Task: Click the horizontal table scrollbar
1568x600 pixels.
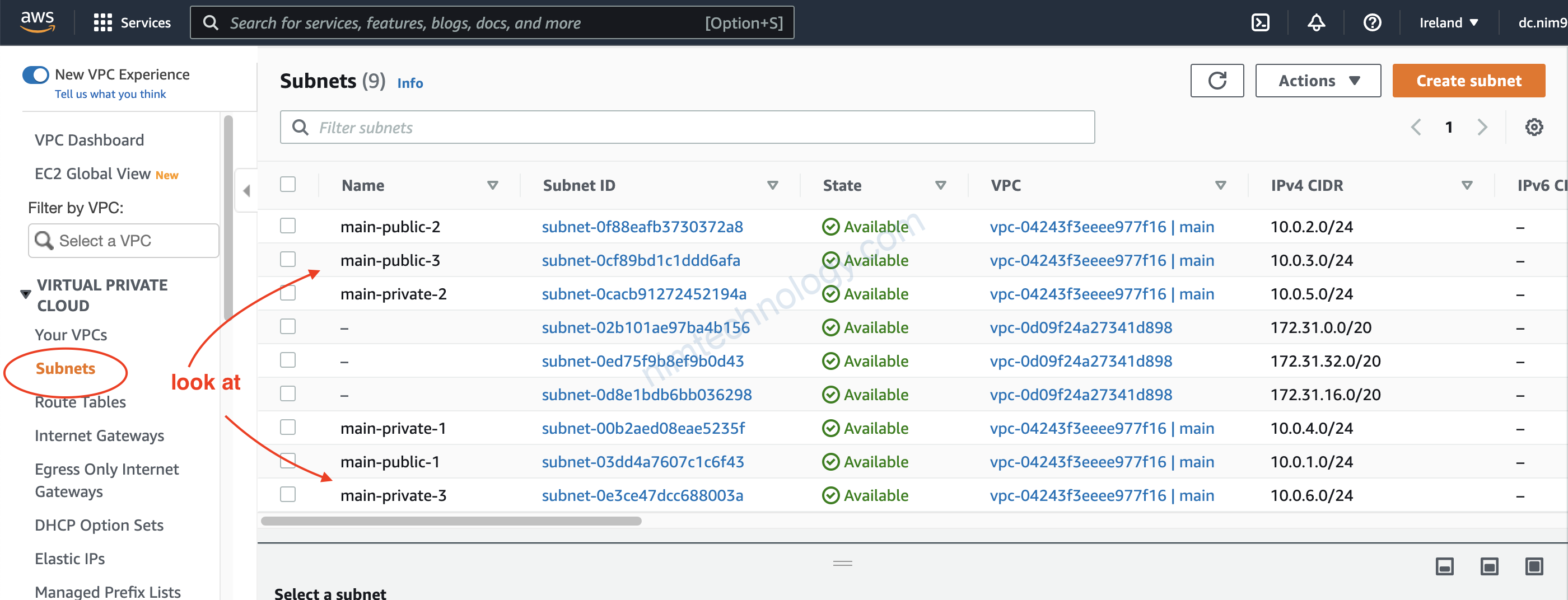Action: pos(451,521)
